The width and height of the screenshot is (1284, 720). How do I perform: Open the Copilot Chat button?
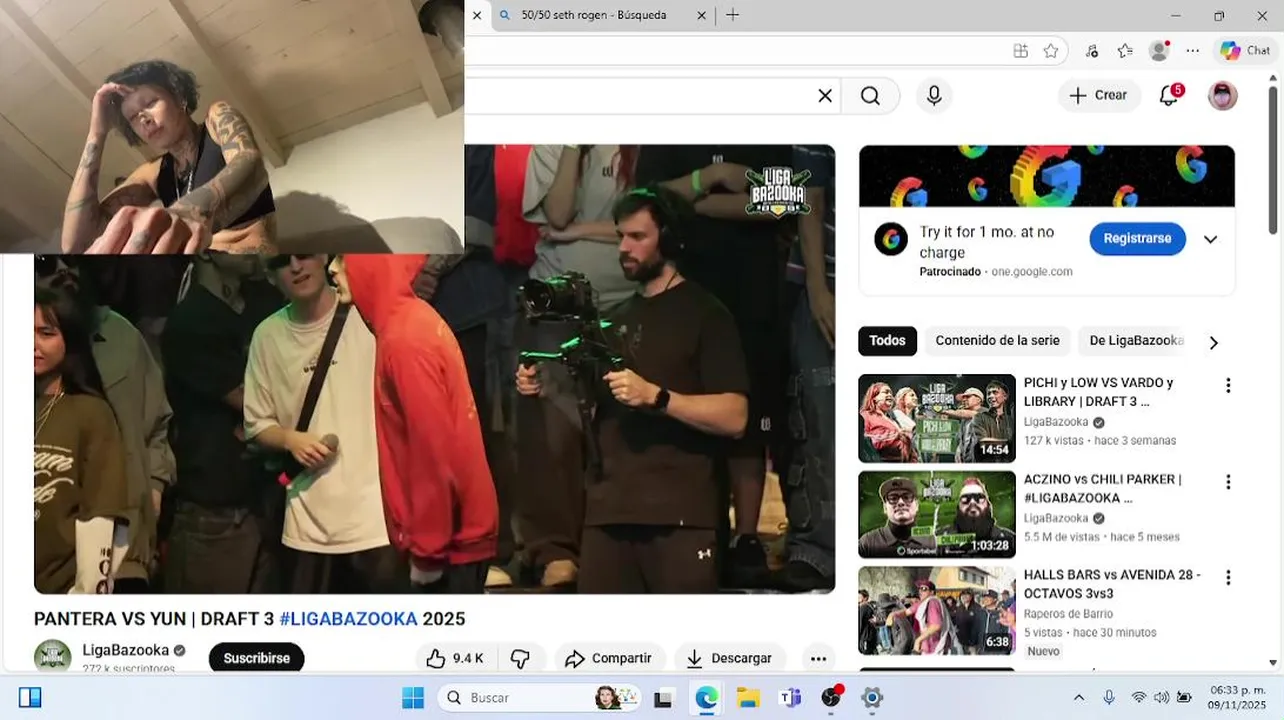(x=1245, y=51)
